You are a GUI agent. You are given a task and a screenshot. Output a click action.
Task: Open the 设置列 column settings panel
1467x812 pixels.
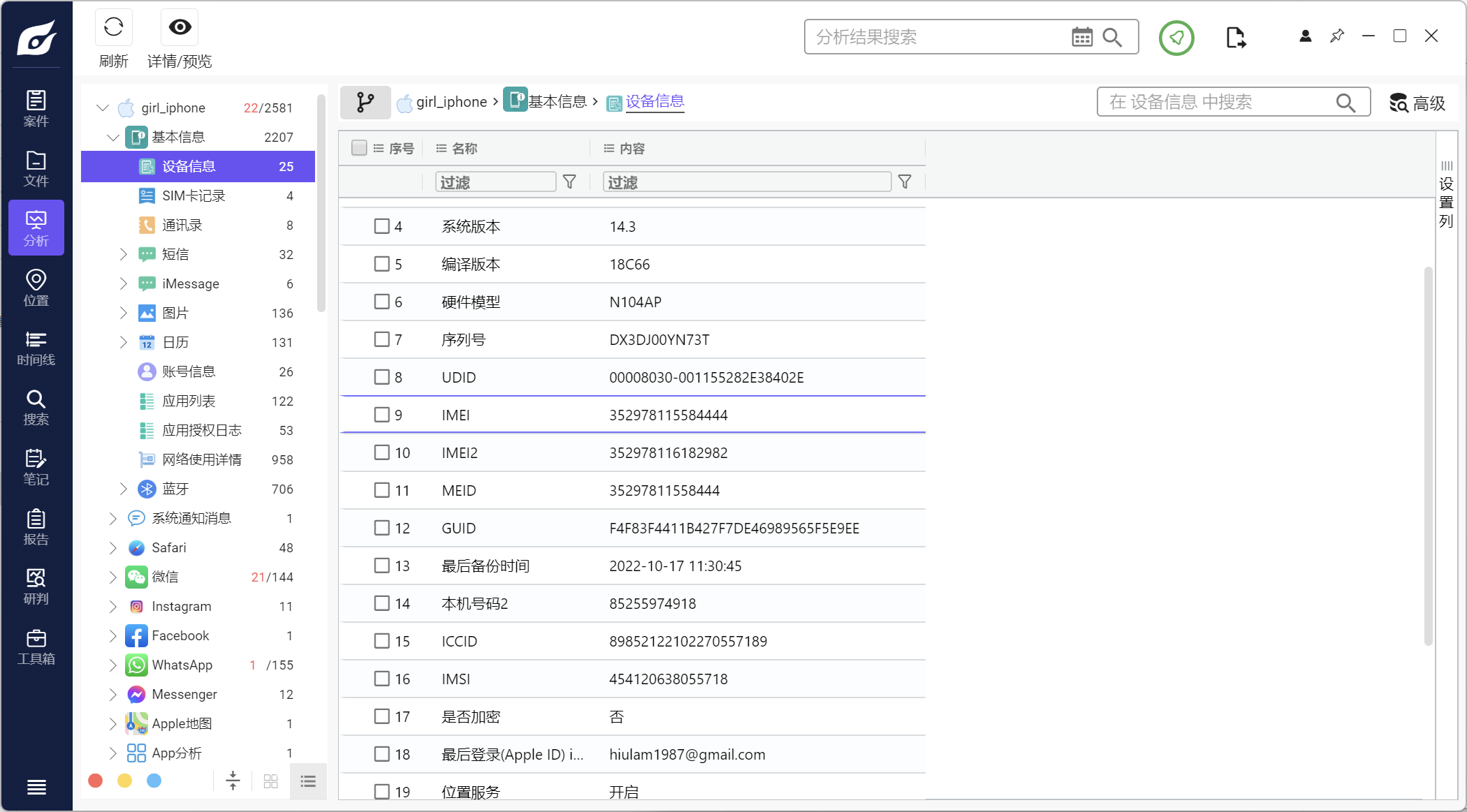pos(1446,195)
